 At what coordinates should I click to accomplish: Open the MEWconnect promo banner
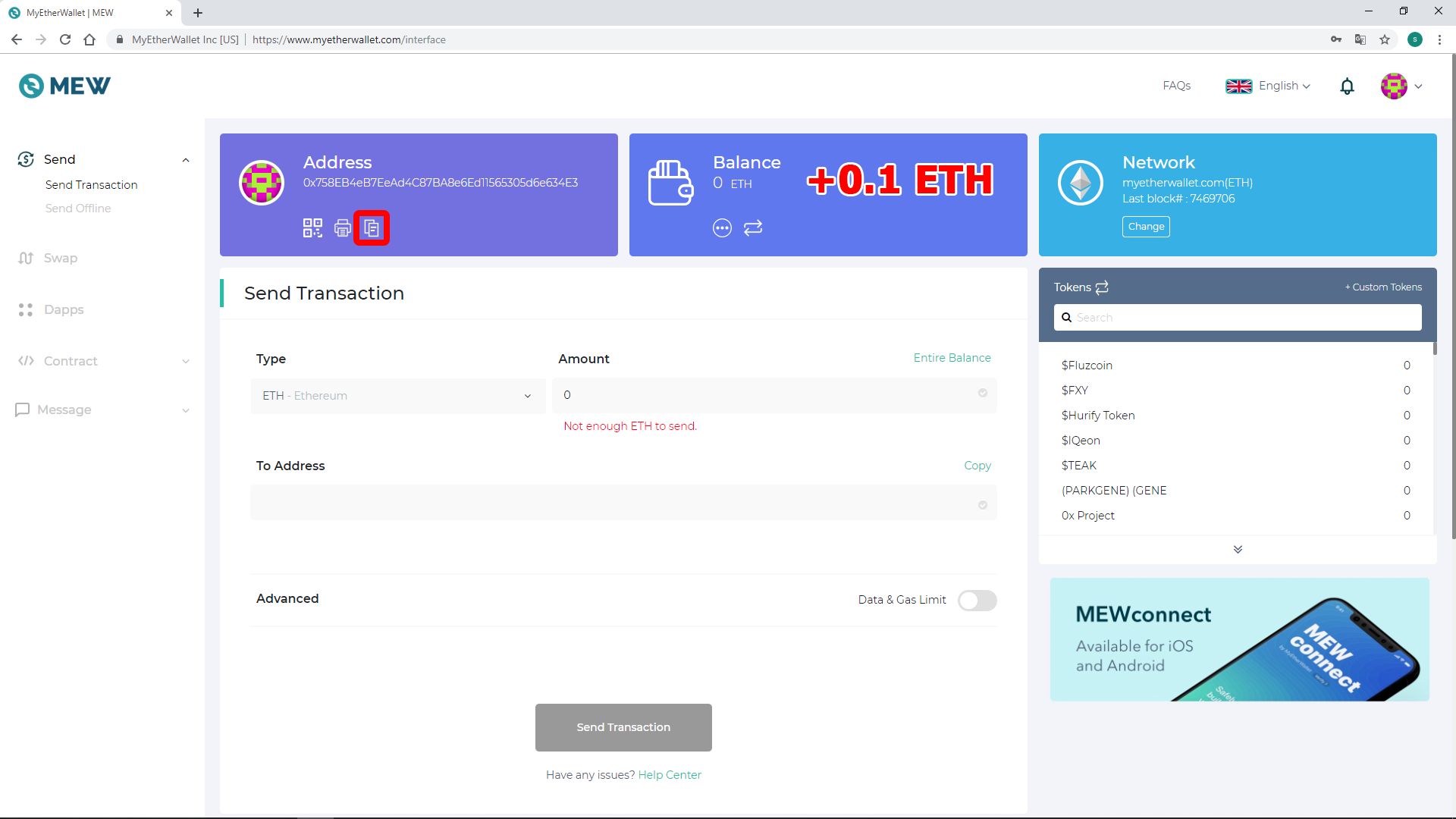click(x=1240, y=639)
